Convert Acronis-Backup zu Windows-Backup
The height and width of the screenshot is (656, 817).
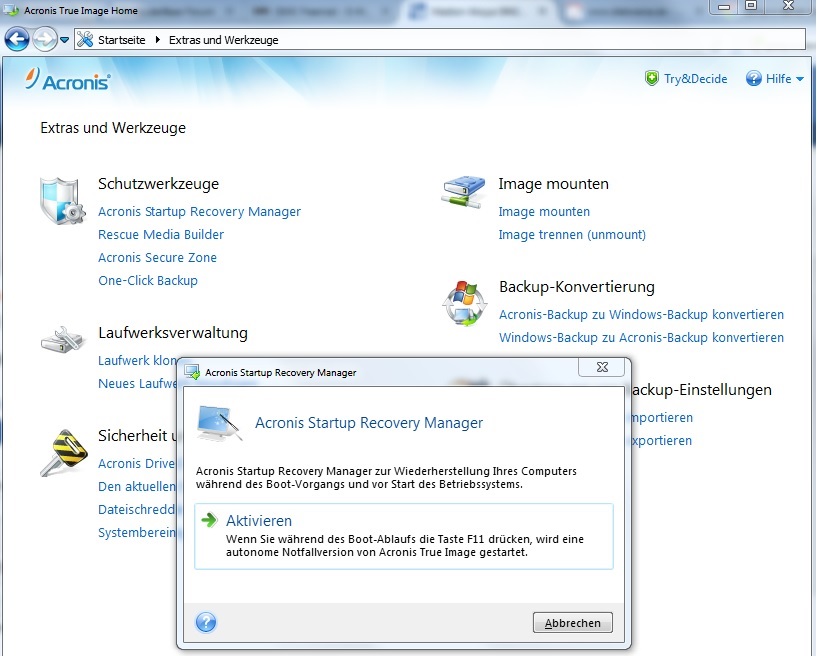pos(641,315)
